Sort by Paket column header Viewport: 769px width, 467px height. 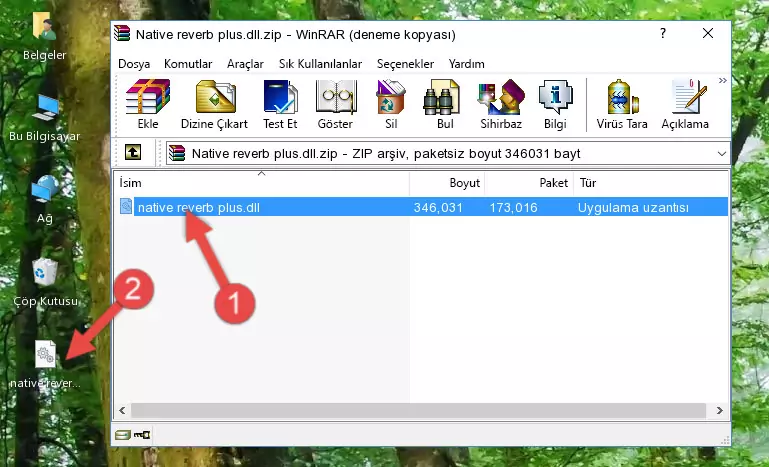[x=529, y=183]
